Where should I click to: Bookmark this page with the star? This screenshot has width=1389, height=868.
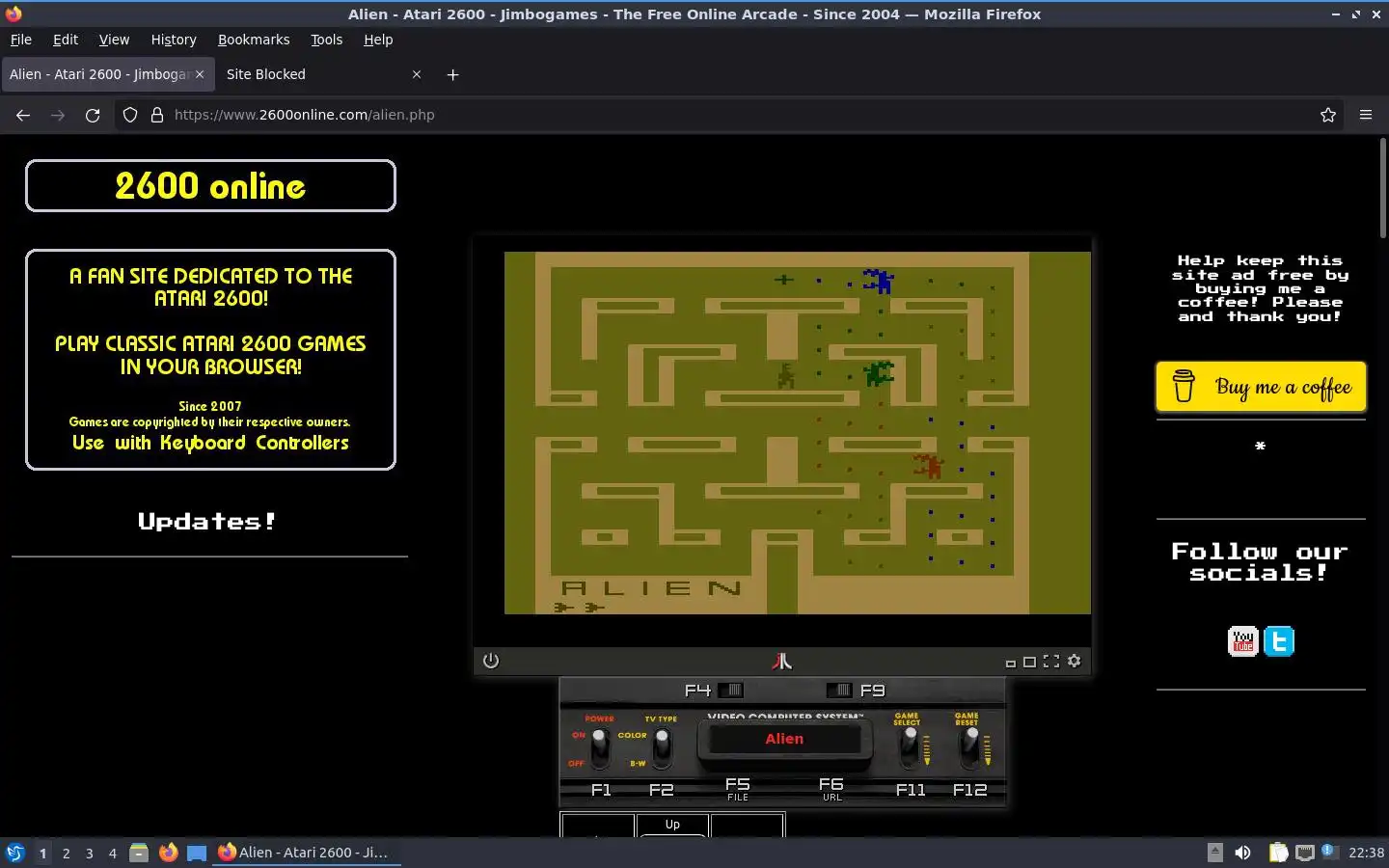point(1328,115)
